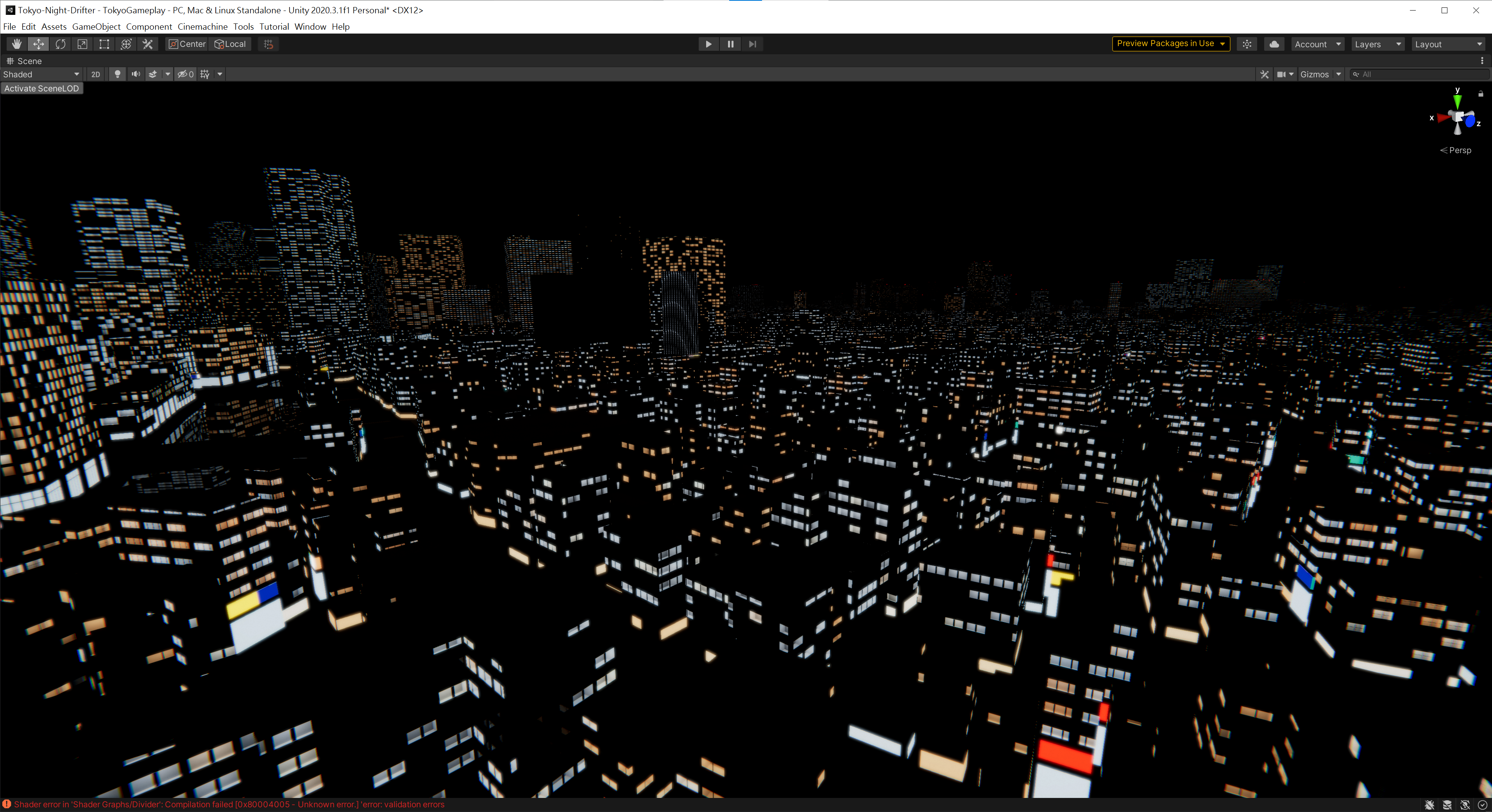Screen dimensions: 1492x812
Task: Click the shader error message in status bar
Action: 229,805
